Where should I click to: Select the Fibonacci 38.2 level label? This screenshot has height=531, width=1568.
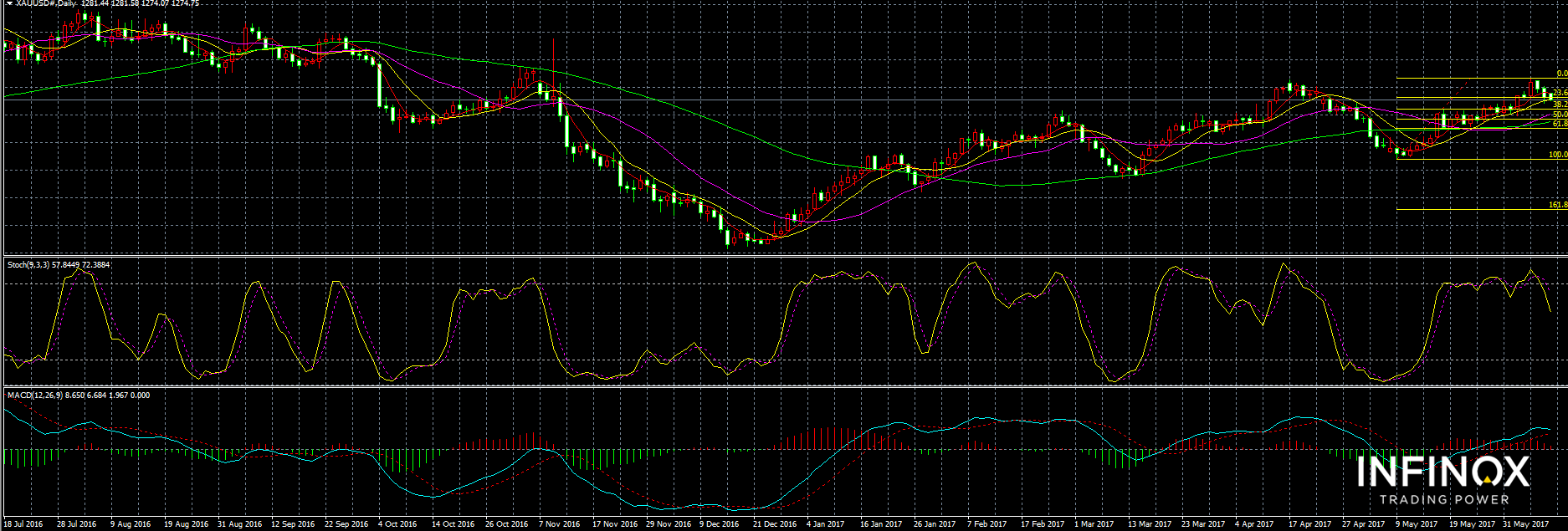pos(1559,105)
